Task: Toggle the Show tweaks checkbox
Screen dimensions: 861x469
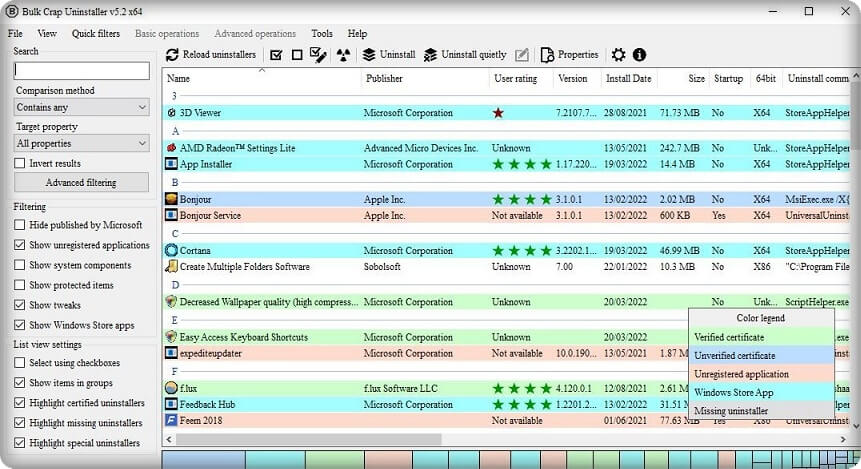Action: point(20,305)
